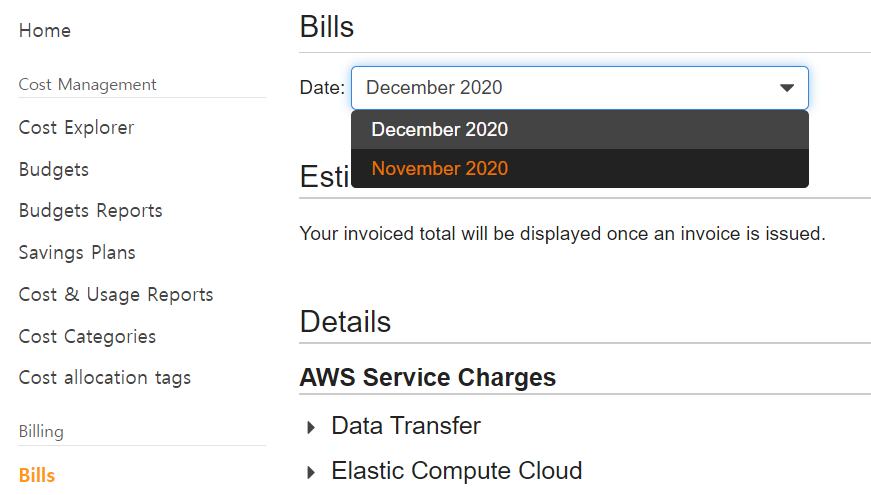Select Savings Plans in the sidebar
Viewport: 871px width, 495px height.
pos(77,253)
